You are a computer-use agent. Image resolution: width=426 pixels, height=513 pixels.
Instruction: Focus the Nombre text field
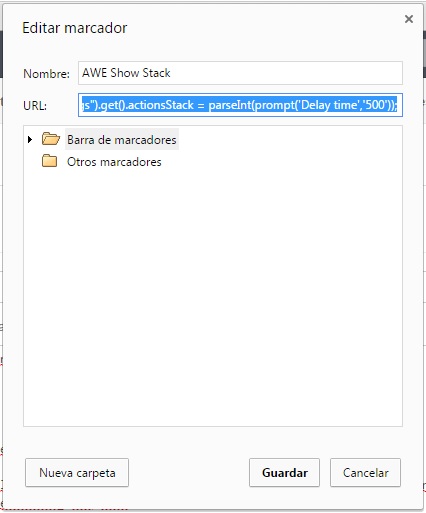pos(240,73)
